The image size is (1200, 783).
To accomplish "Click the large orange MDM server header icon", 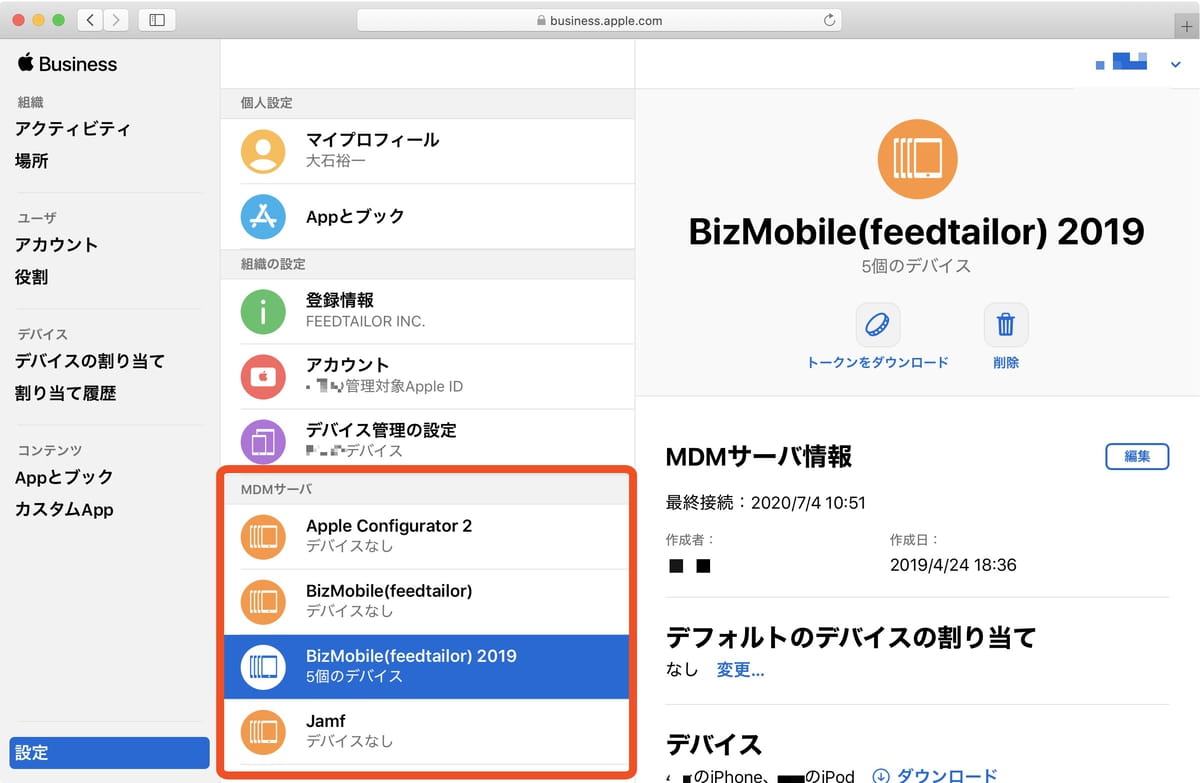I will [918, 159].
